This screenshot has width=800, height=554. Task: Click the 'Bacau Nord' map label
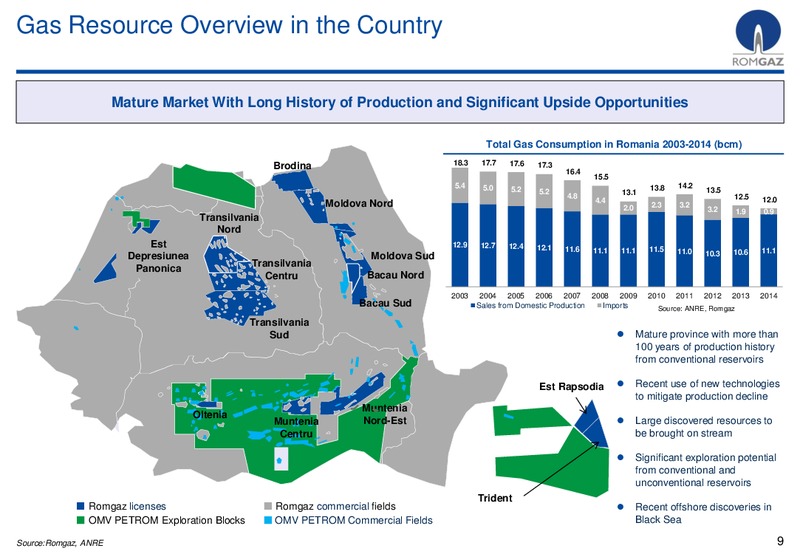[396, 275]
